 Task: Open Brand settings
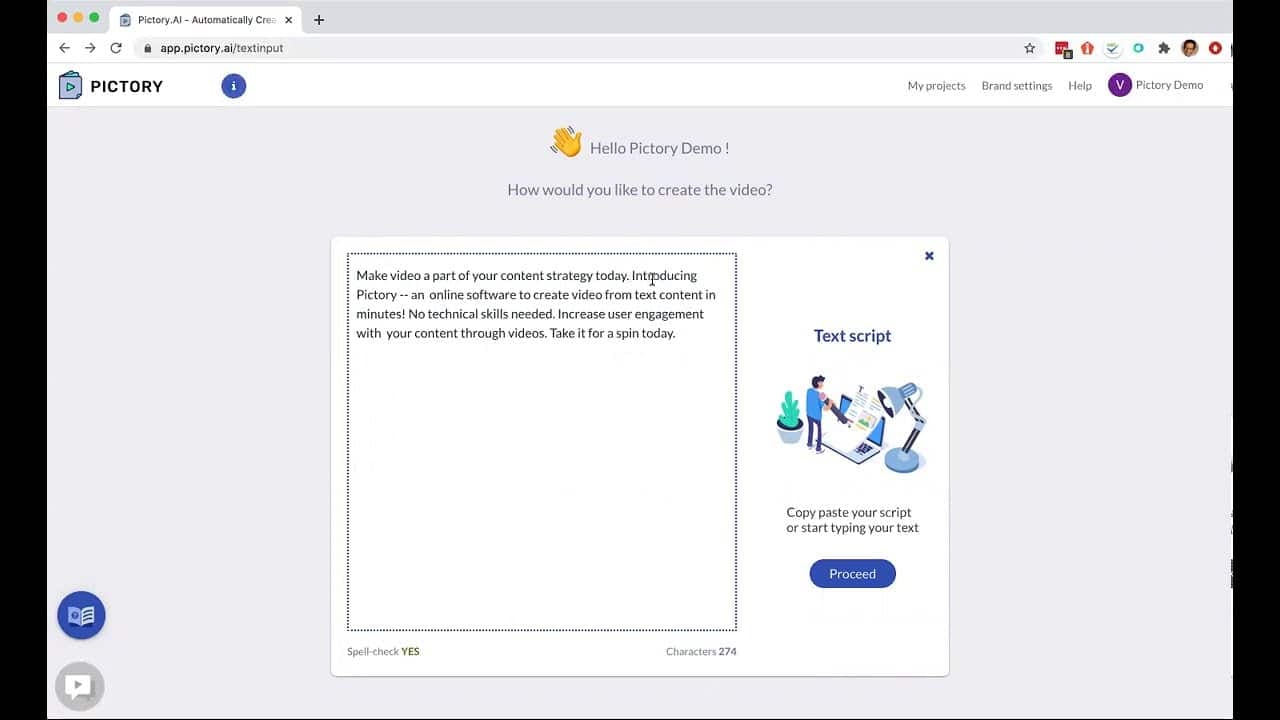1017,86
